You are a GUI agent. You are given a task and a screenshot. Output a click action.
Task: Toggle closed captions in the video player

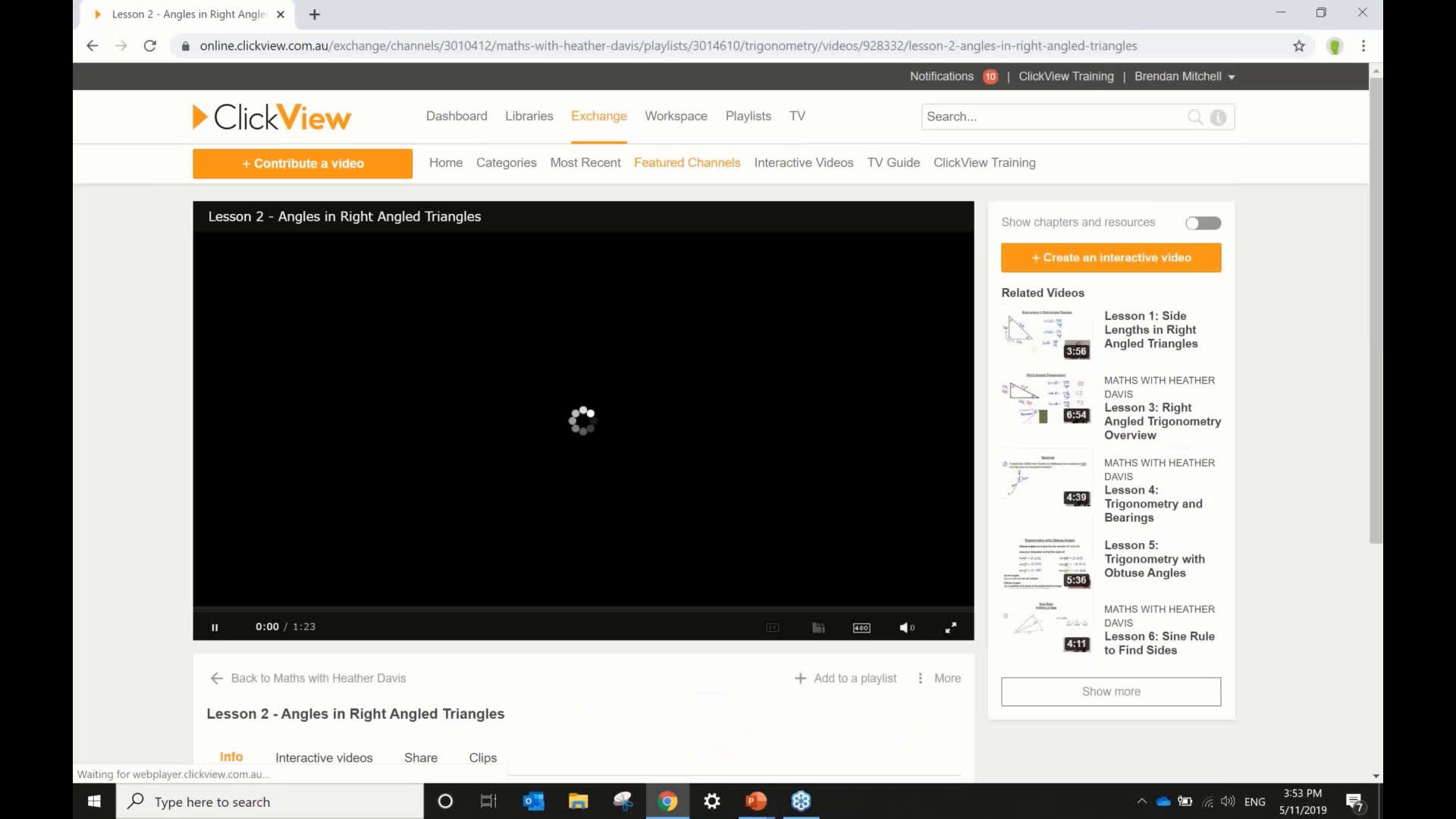tap(773, 627)
